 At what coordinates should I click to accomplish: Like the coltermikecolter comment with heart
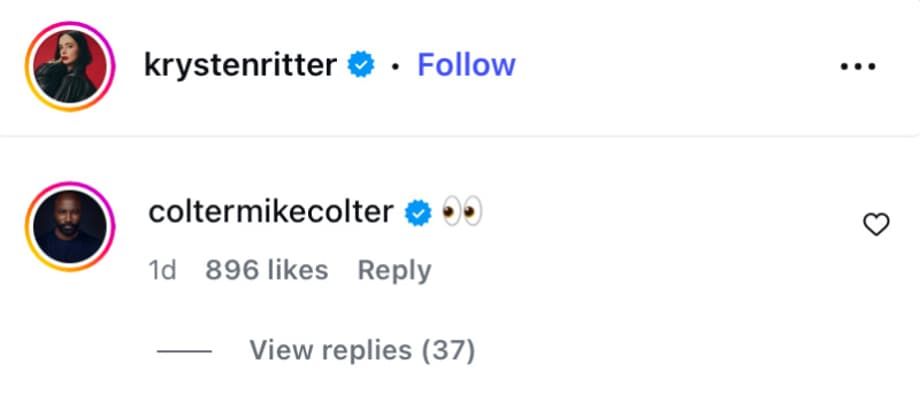[x=875, y=226]
